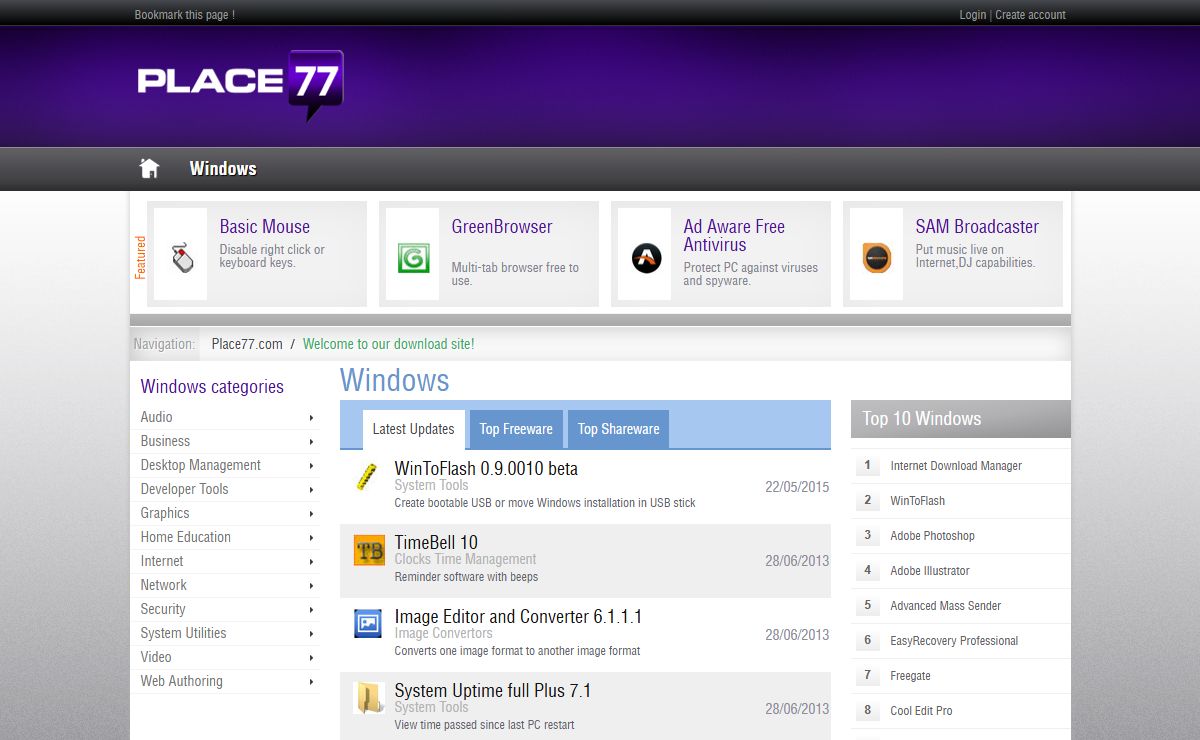Open the Basic Mouse featured icon
The height and width of the screenshot is (740, 1200).
[x=181, y=259]
